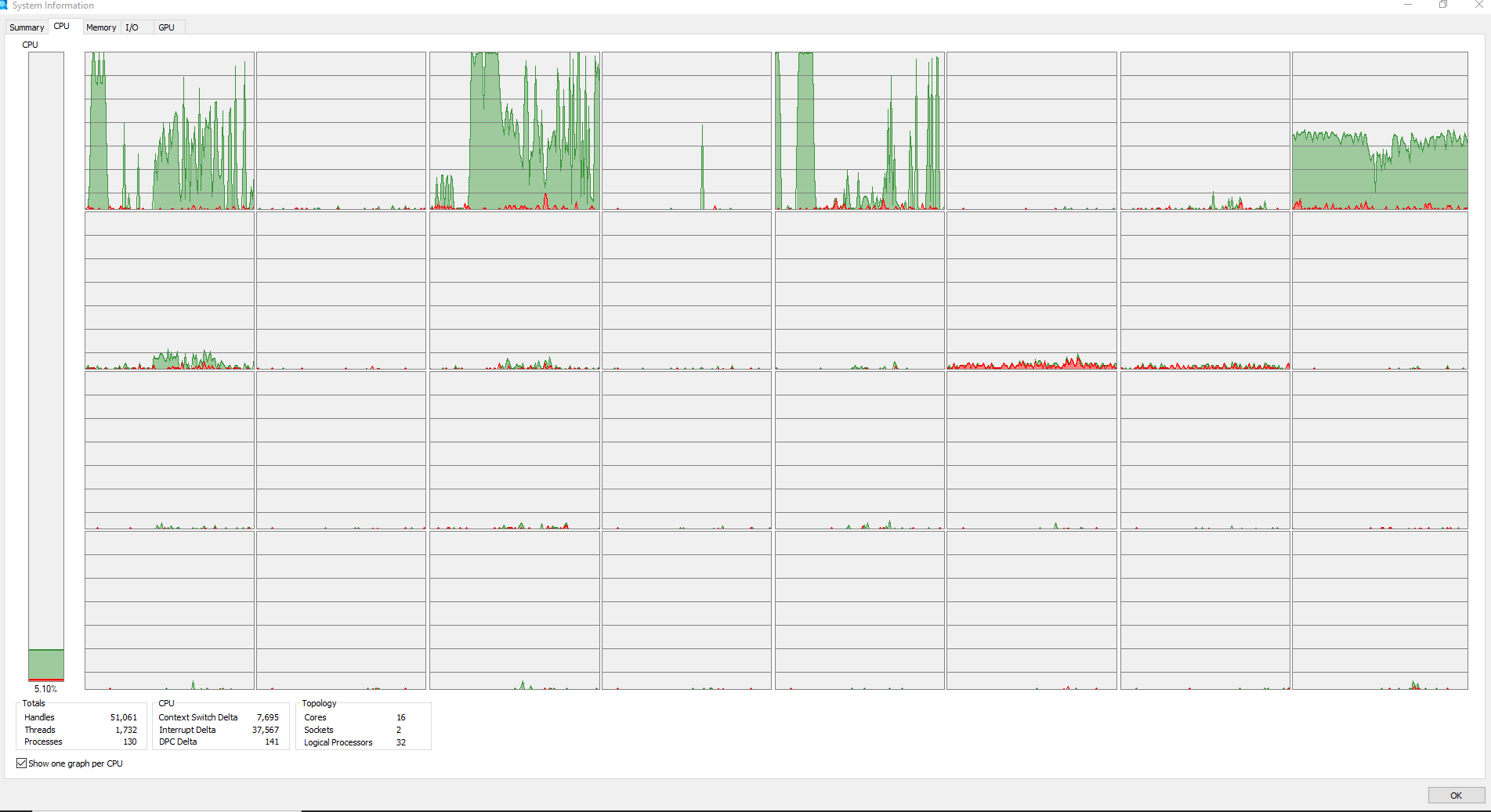Click the top-right graph with steady half load

coord(1379,131)
